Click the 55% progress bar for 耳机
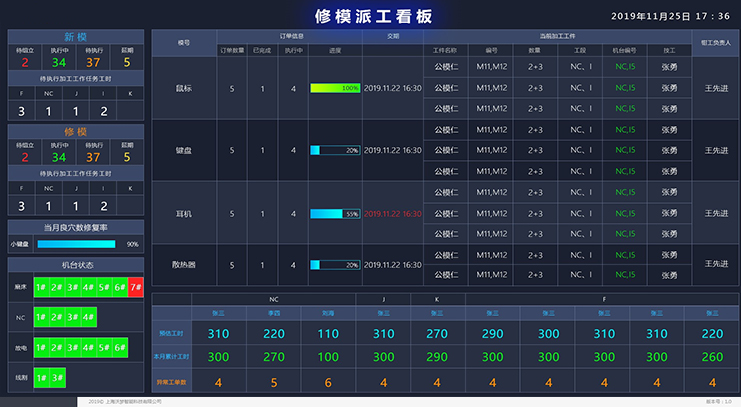Viewport: 741px width, 407px height. [x=335, y=213]
